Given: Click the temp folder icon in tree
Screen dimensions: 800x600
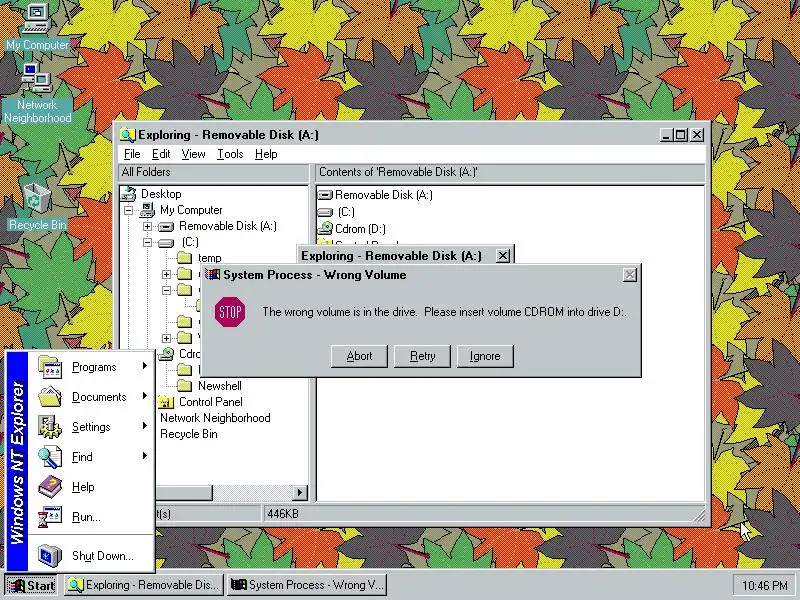Looking at the screenshot, I should (185, 258).
